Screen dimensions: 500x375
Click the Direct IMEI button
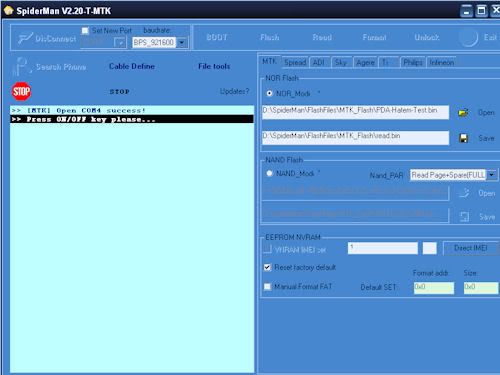pos(471,248)
